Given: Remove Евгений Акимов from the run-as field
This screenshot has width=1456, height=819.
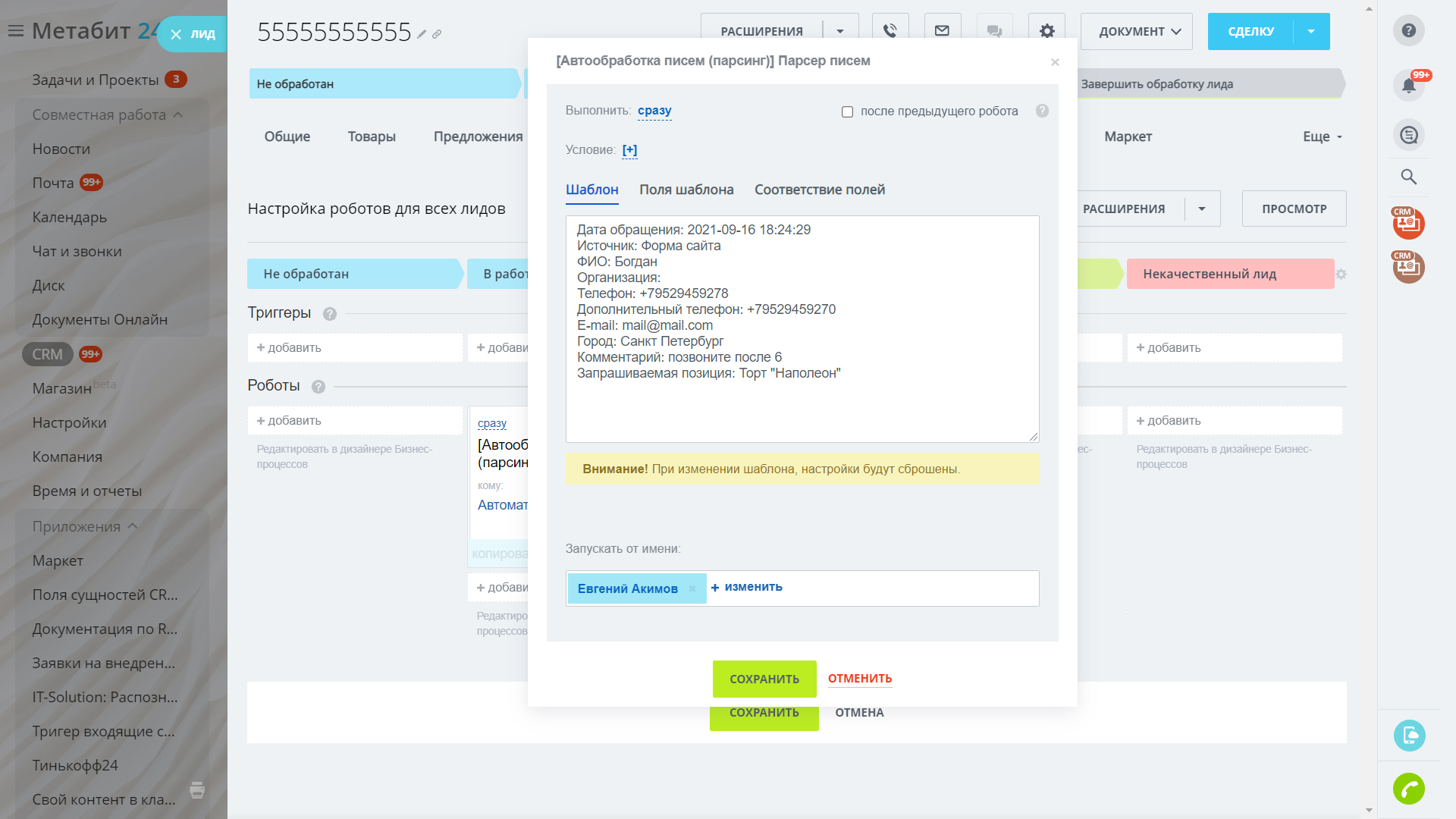Looking at the screenshot, I should coord(692,588).
